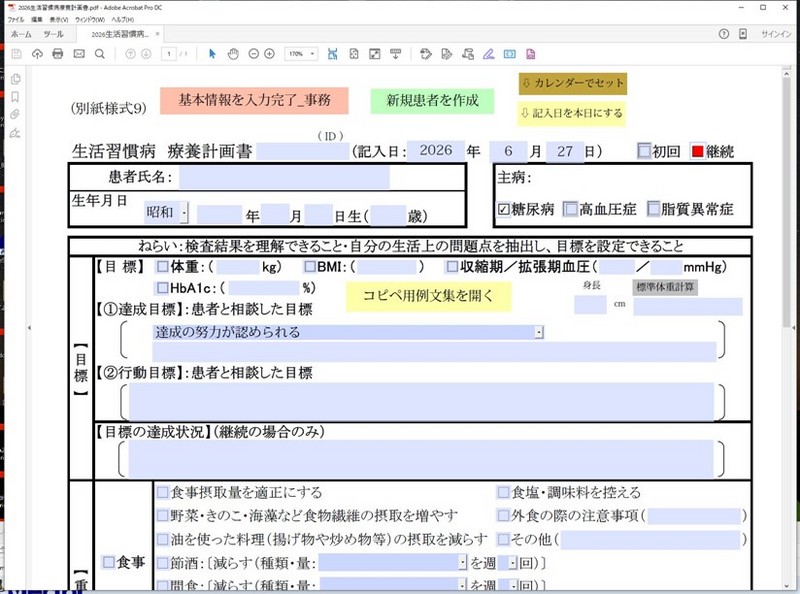Screen dimensions: 800x594
Task: Enter full screen mode icon
Action: point(374,54)
